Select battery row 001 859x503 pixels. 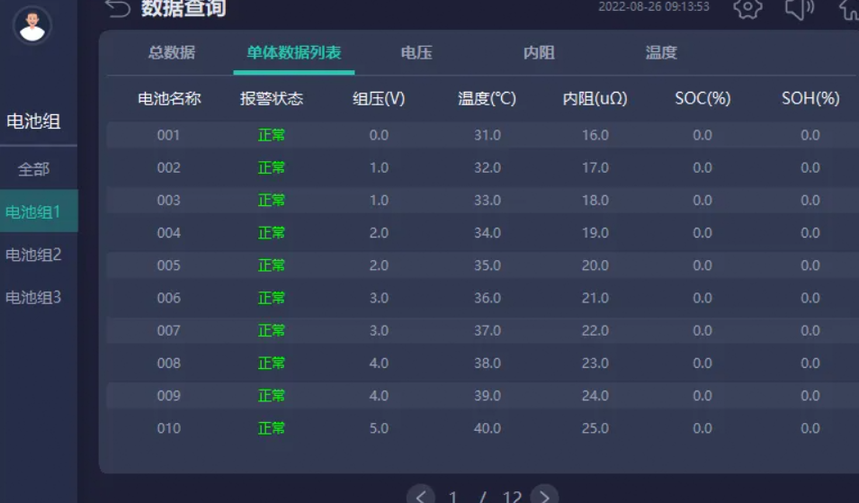pyautogui.click(x=482, y=135)
